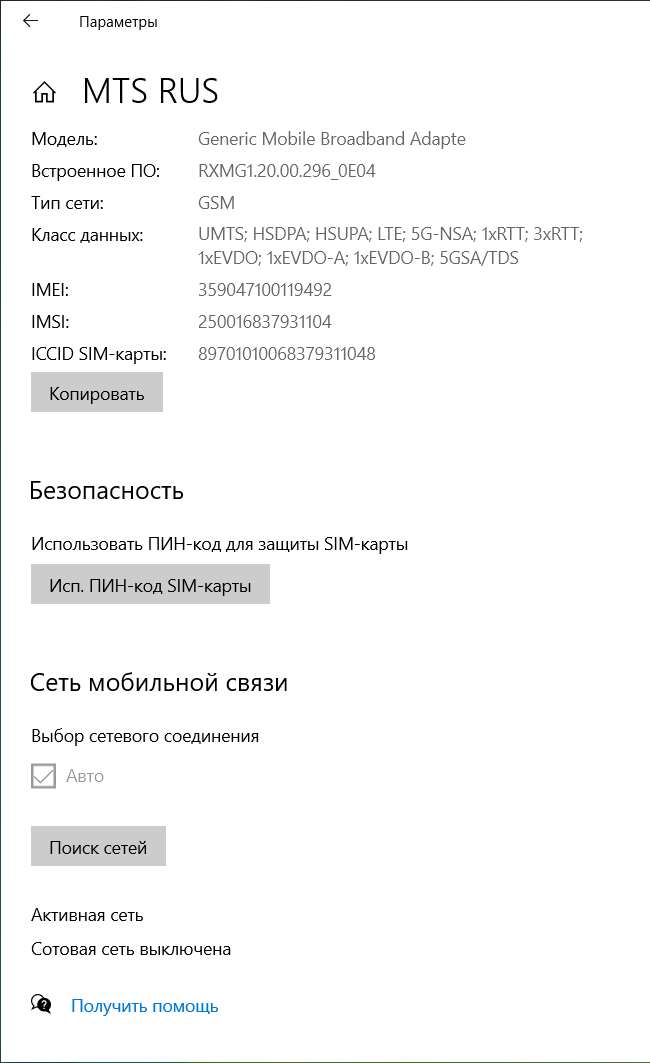Click the back arrow icon
650x1063 pixels.
click(30, 21)
